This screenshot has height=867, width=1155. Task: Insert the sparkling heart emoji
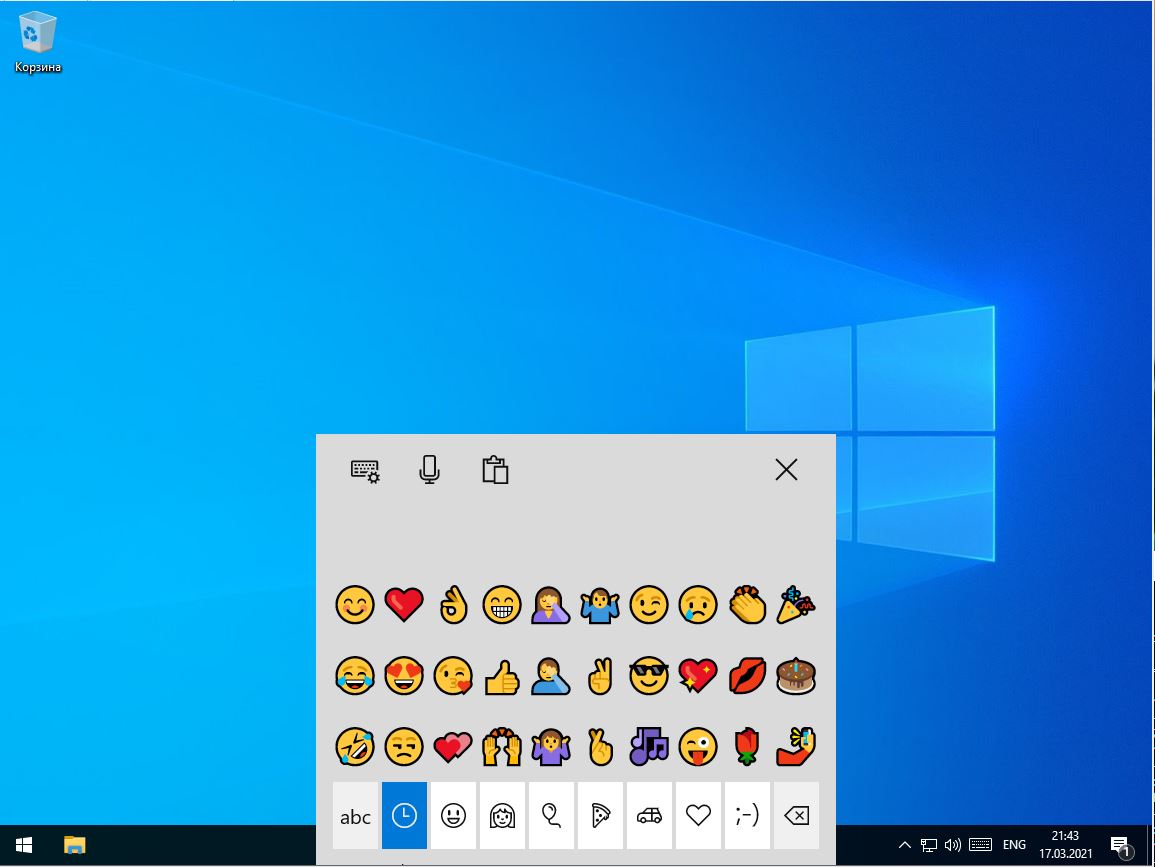tap(698, 675)
